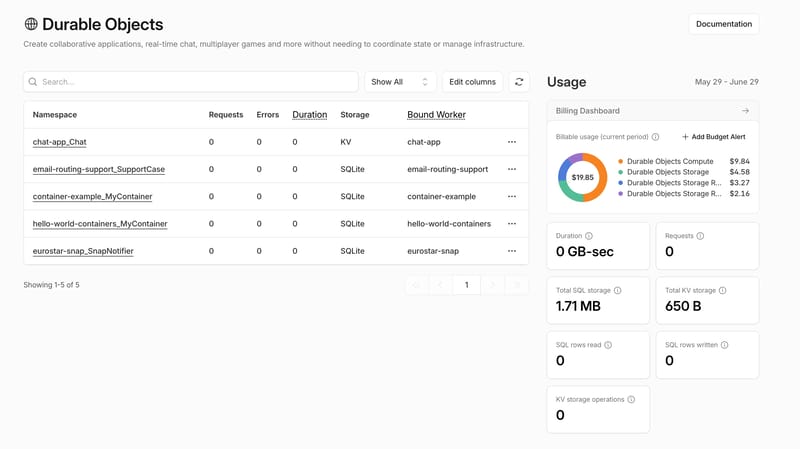Go to the next page of results

click(492, 285)
